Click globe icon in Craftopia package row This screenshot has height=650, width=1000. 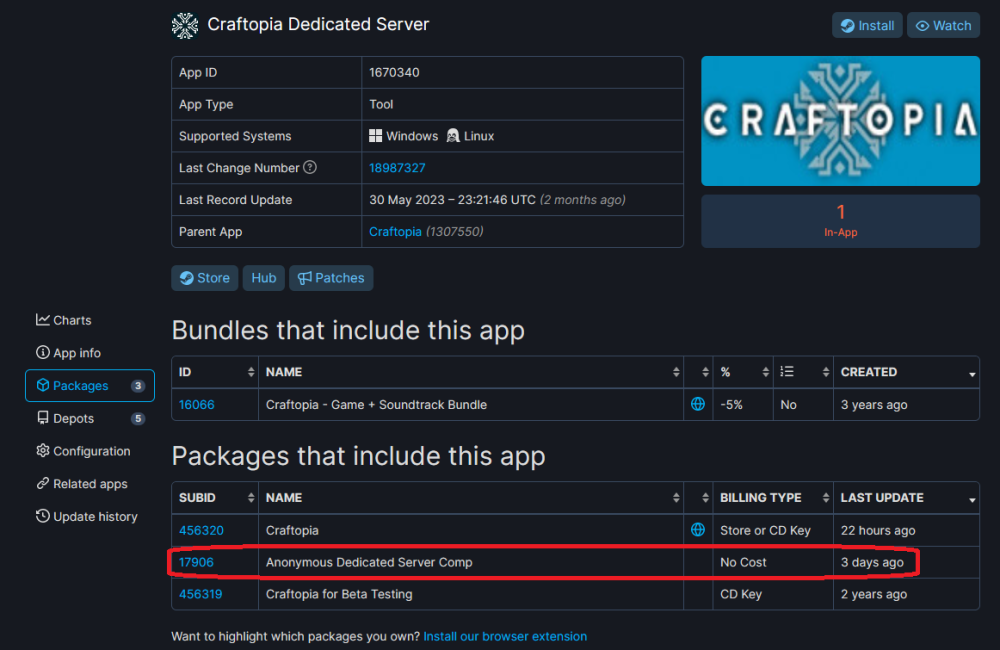click(x=698, y=529)
